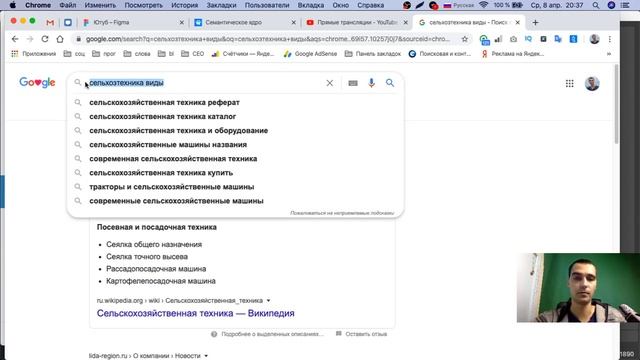Open the bar-chart extension in Chrome toolbar

coord(498,39)
